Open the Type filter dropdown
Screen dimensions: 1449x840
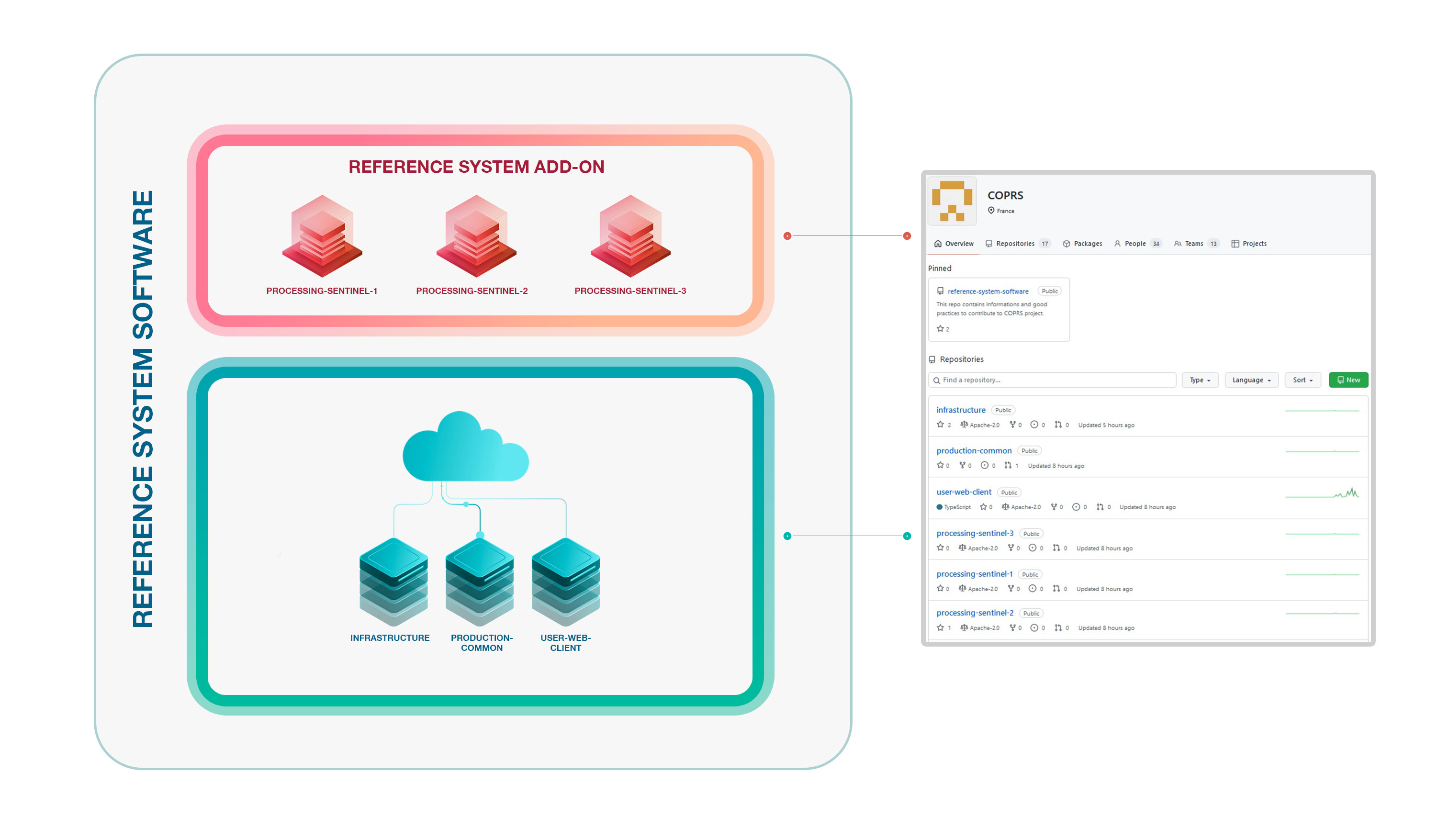1200,380
